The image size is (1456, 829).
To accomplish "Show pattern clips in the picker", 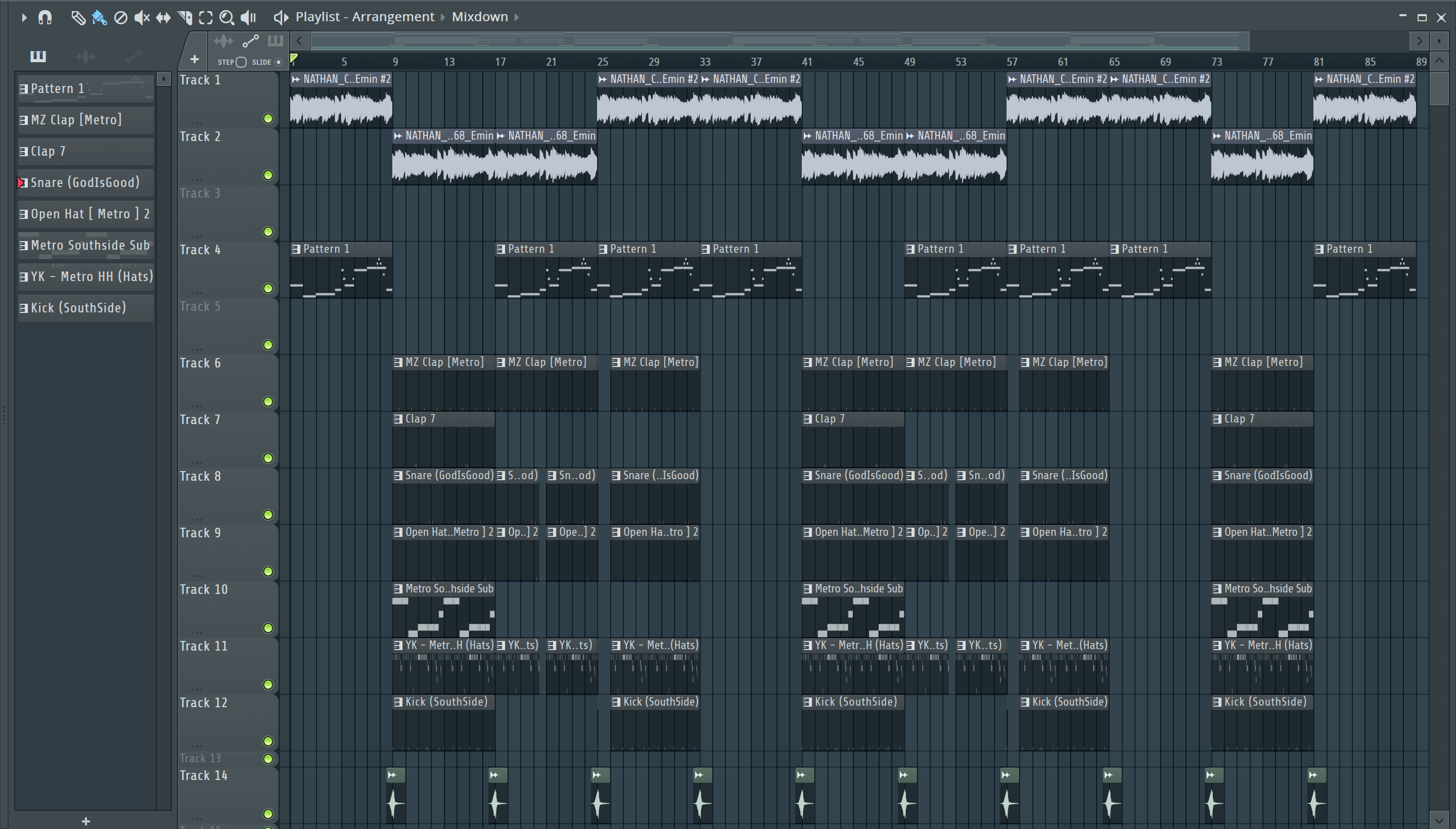I will pos(38,56).
